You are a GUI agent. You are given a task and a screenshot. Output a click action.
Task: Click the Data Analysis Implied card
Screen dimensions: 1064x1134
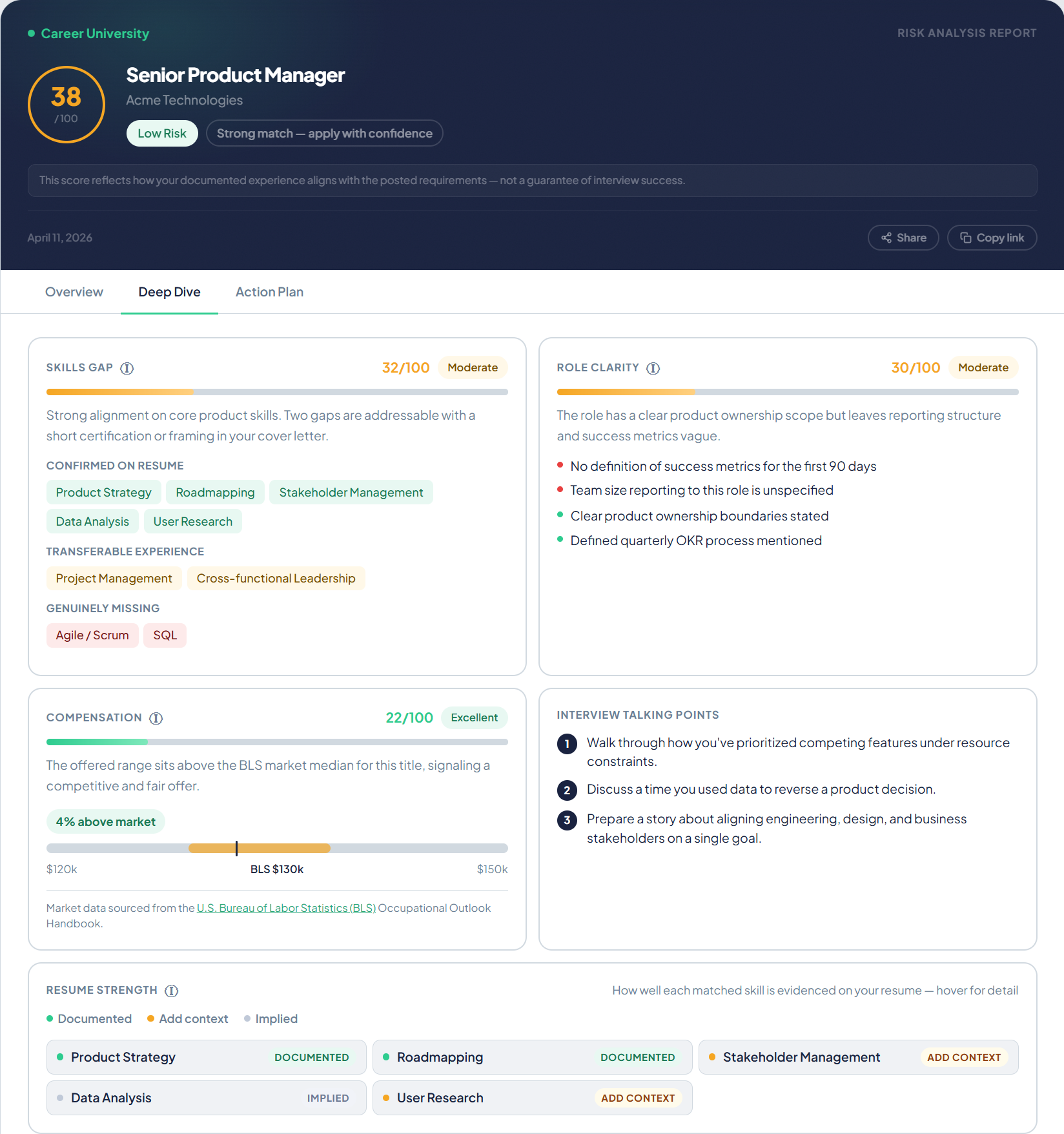click(207, 1098)
